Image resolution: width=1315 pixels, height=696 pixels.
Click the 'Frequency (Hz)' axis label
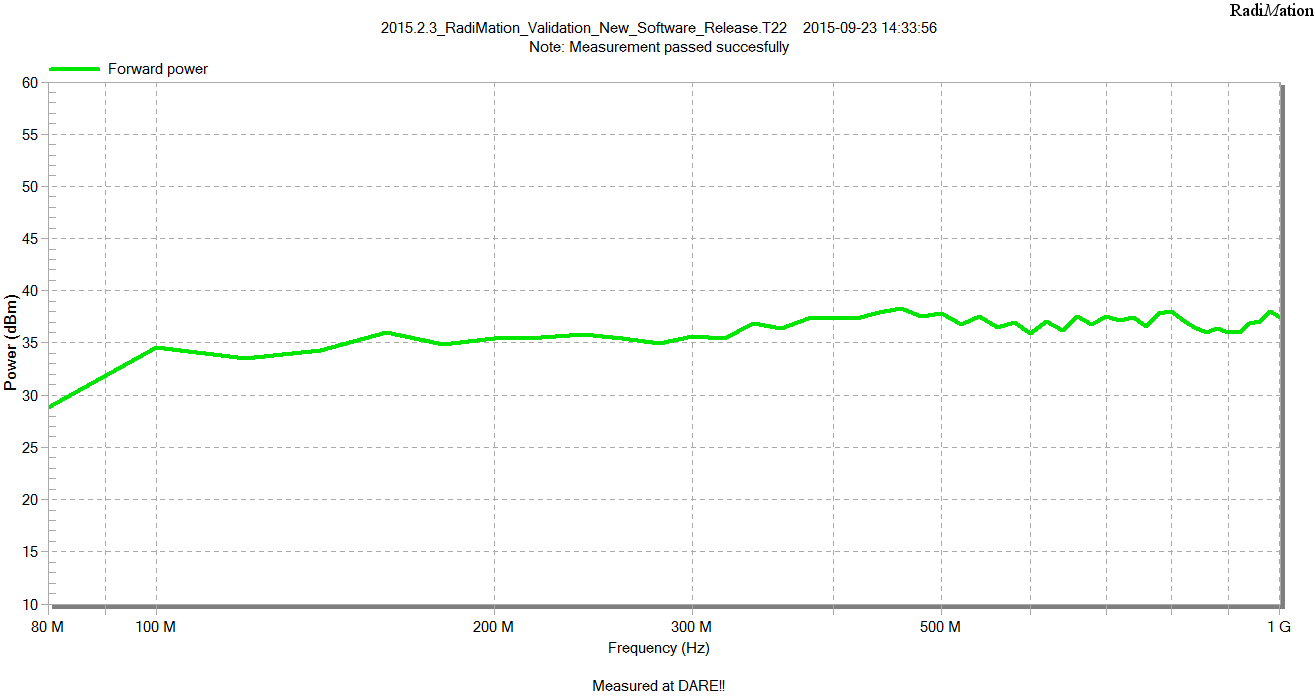pos(658,647)
